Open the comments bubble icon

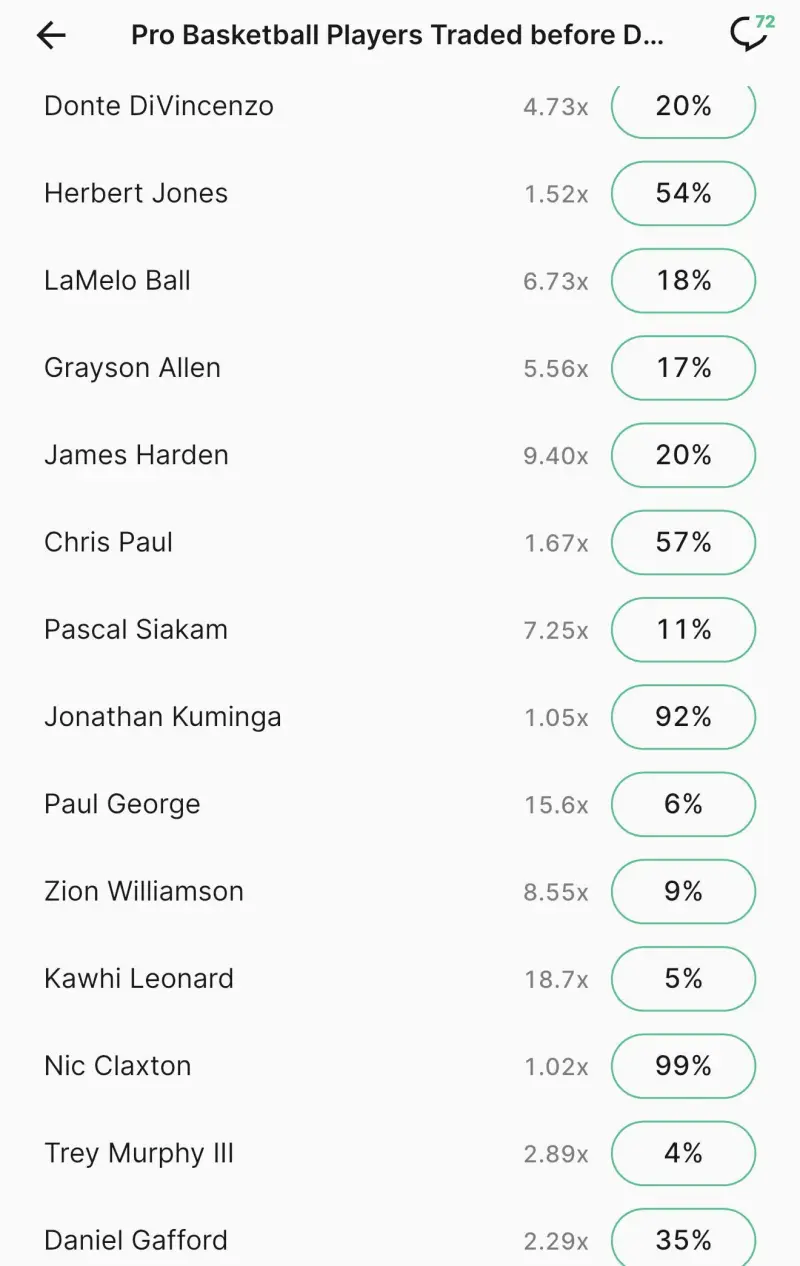tap(749, 35)
